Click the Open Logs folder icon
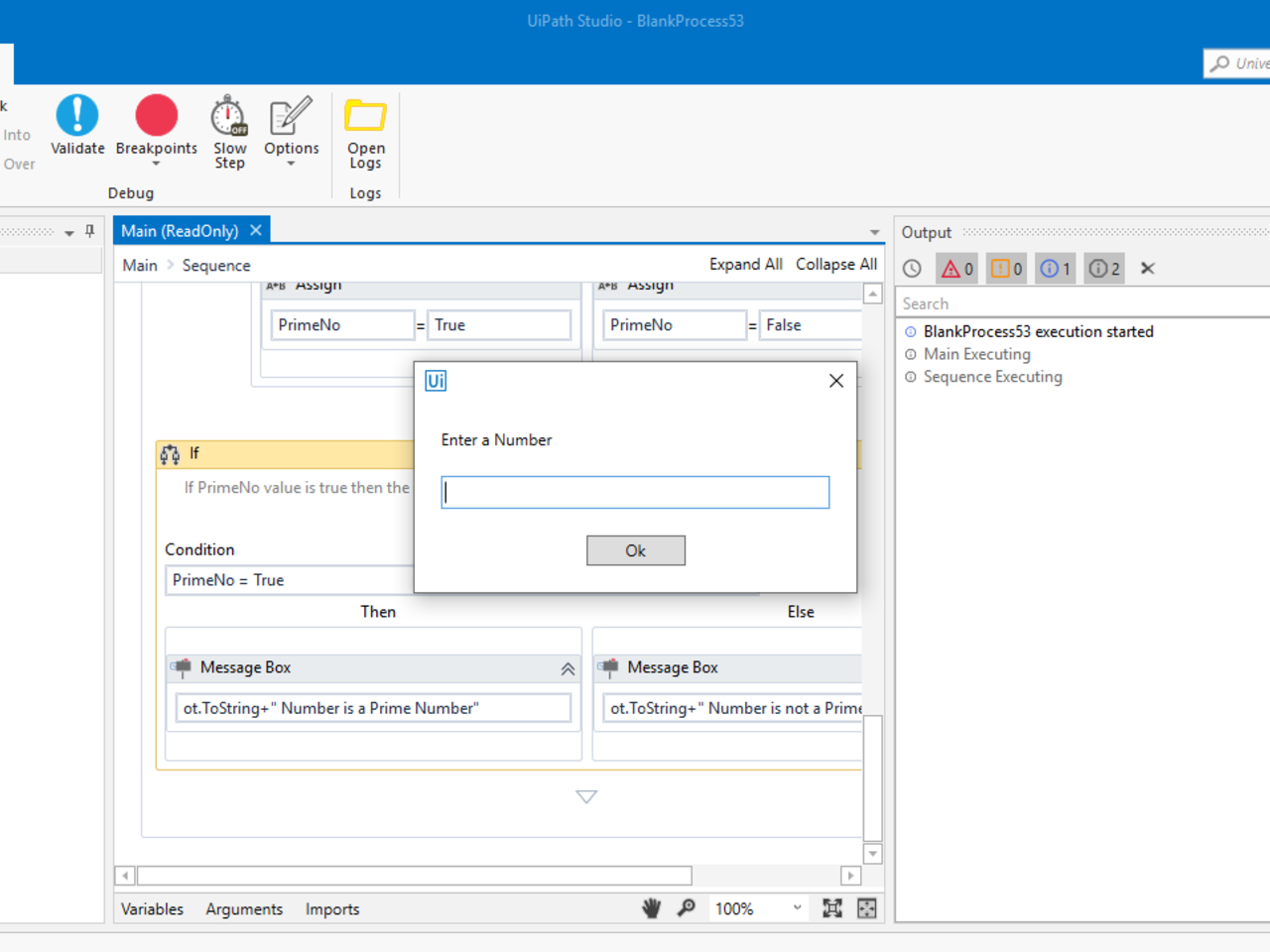This screenshot has width=1270, height=952. [x=365, y=116]
